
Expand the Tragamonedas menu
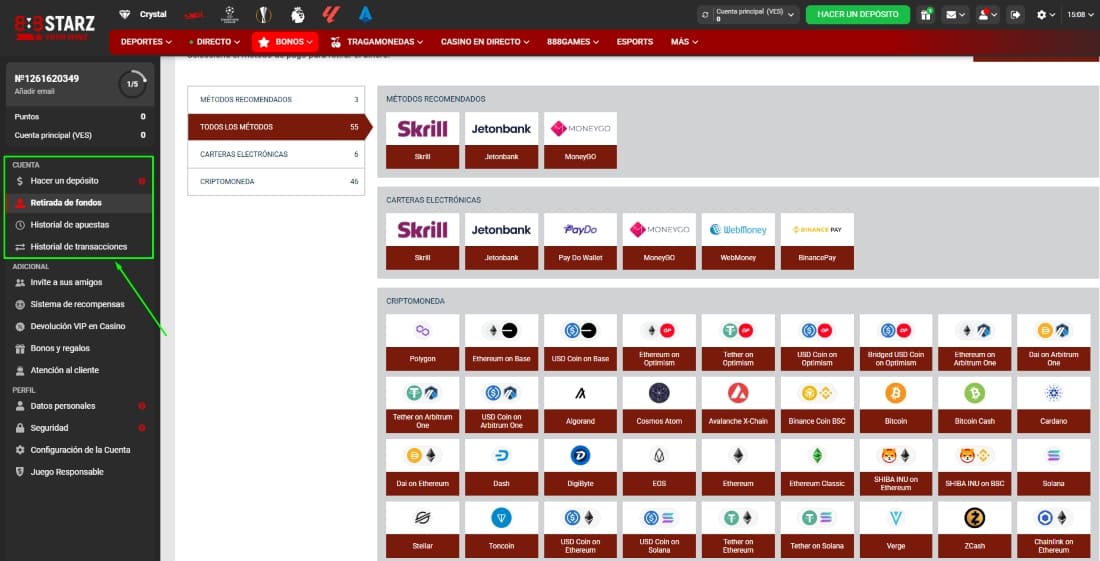click(377, 42)
